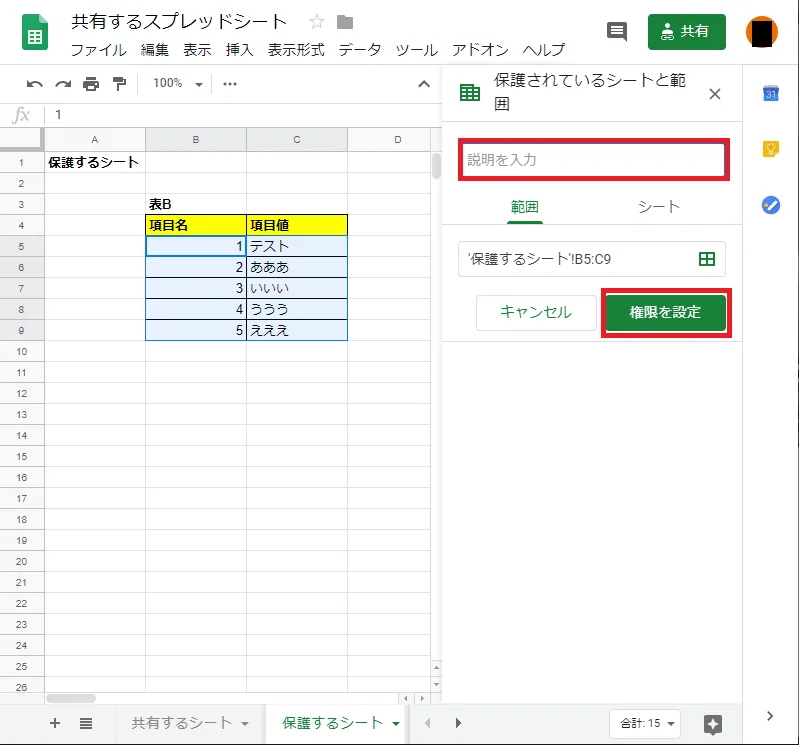Click the formula bar value
The width and height of the screenshot is (799, 745).
(59, 115)
